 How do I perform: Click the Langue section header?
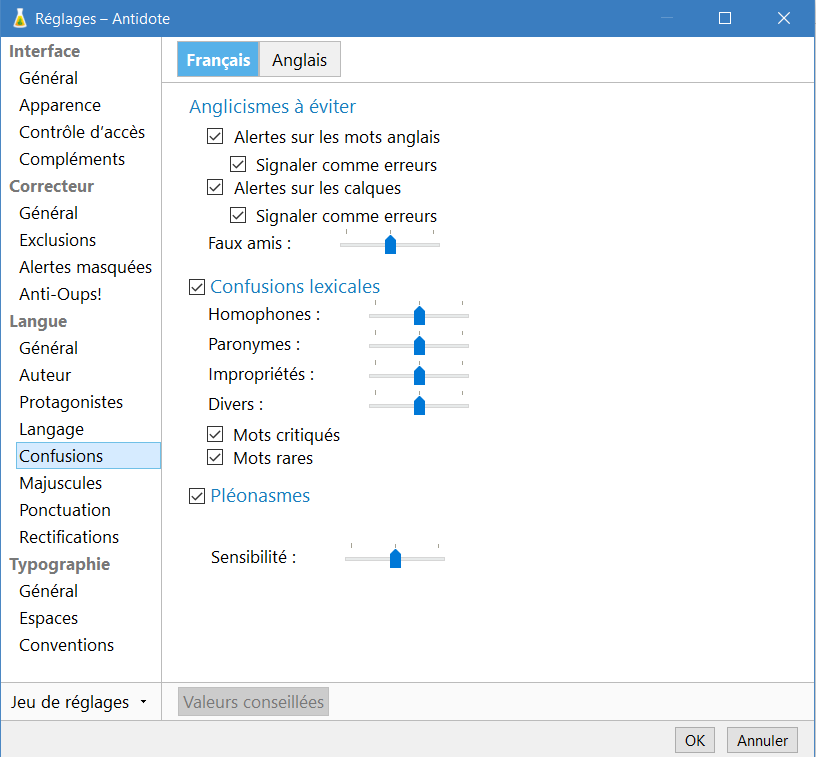tap(38, 321)
